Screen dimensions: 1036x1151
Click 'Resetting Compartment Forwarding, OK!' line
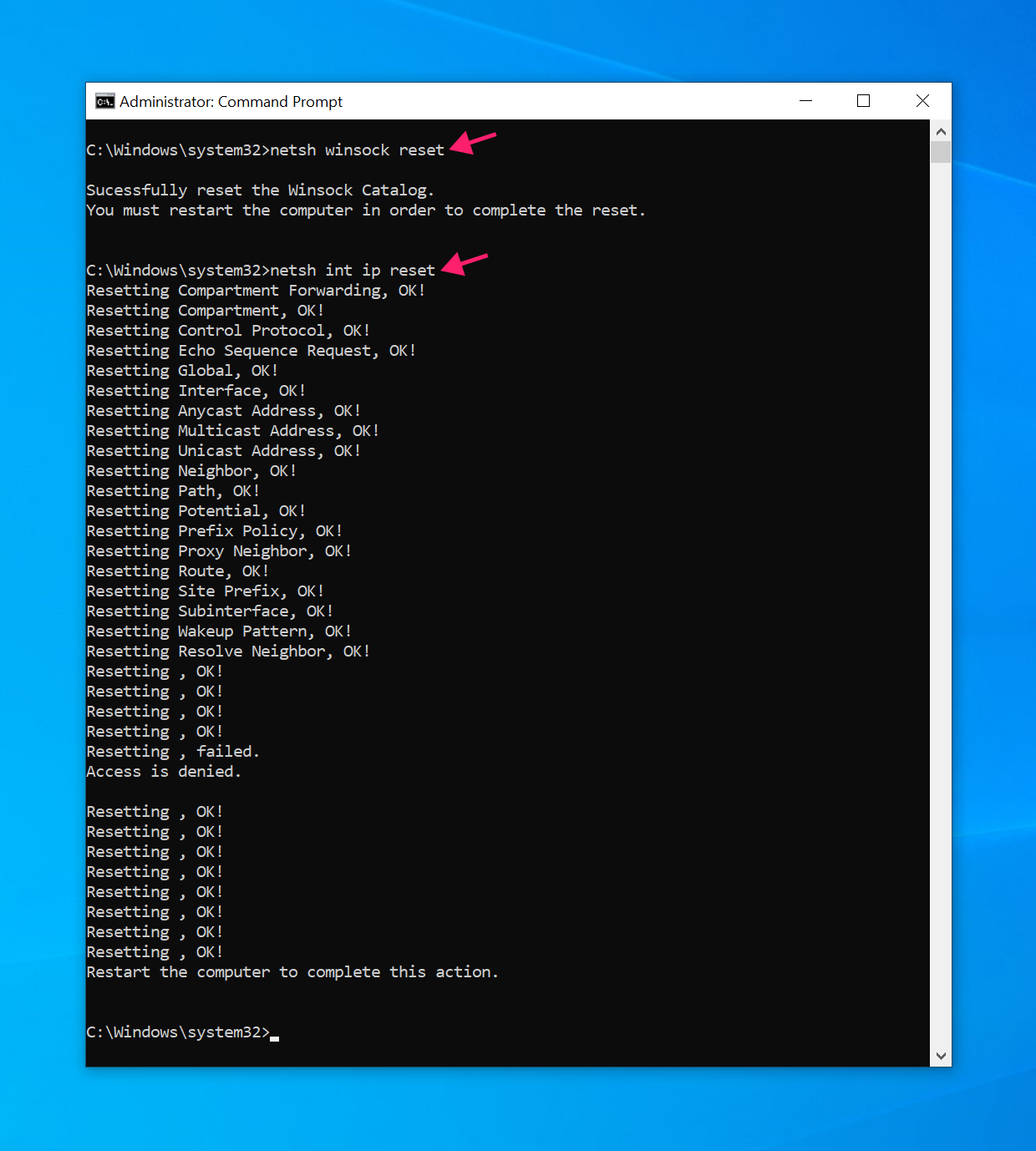pos(256,291)
